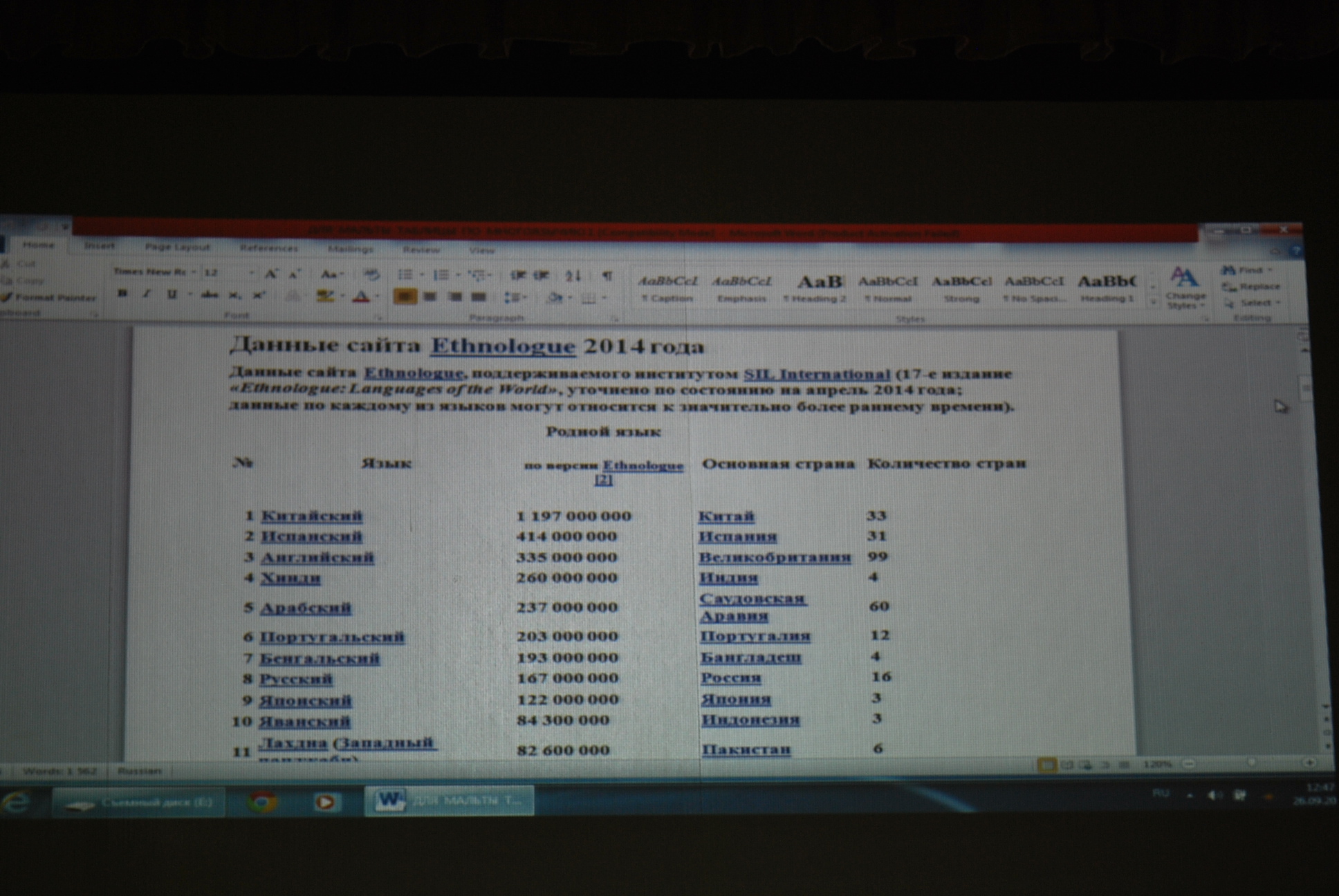This screenshot has height=896, width=1339.
Task: Click the Multilevel list icon
Action: pyautogui.click(x=476, y=276)
